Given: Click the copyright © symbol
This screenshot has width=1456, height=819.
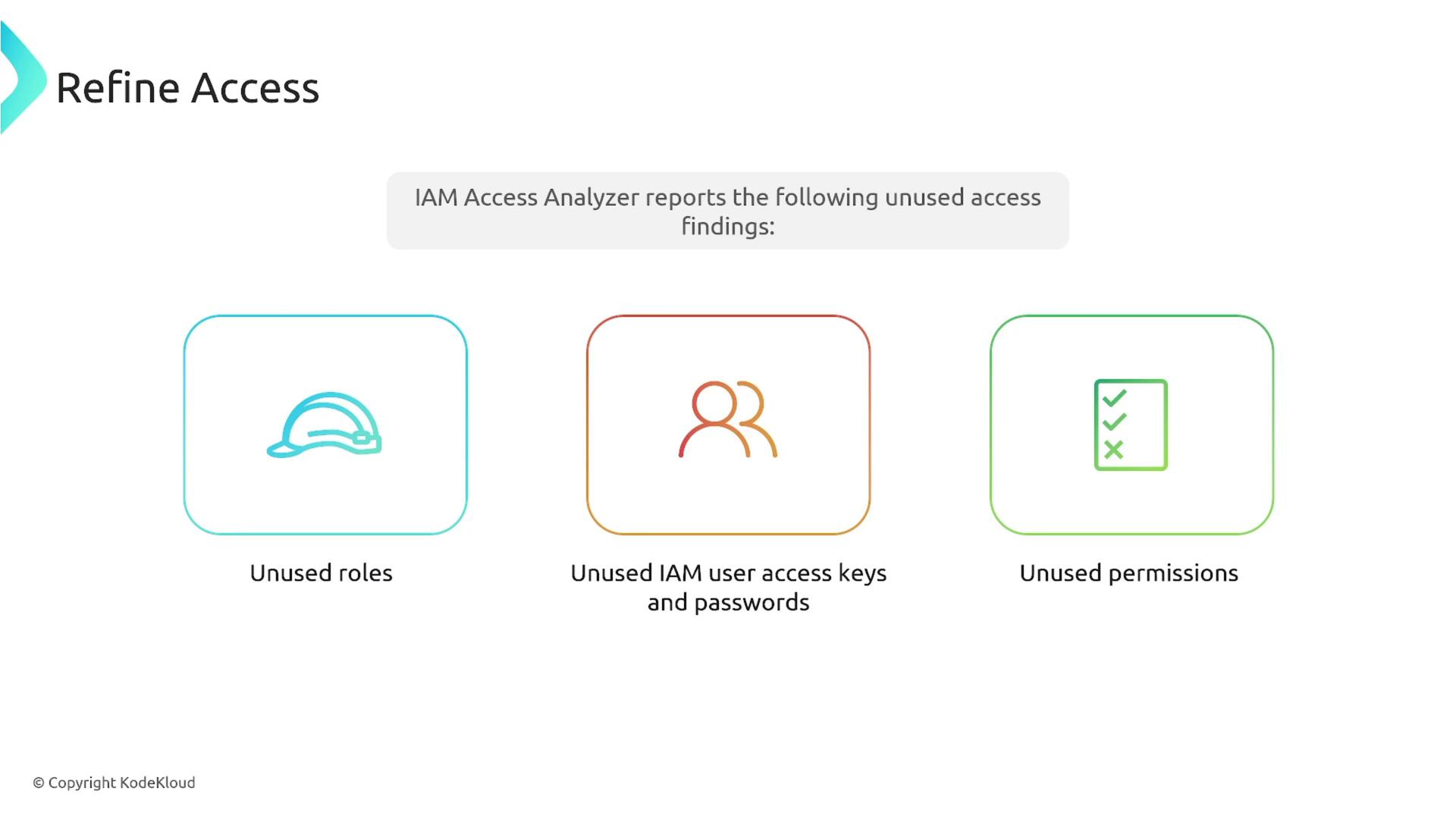Looking at the screenshot, I should pyautogui.click(x=39, y=783).
